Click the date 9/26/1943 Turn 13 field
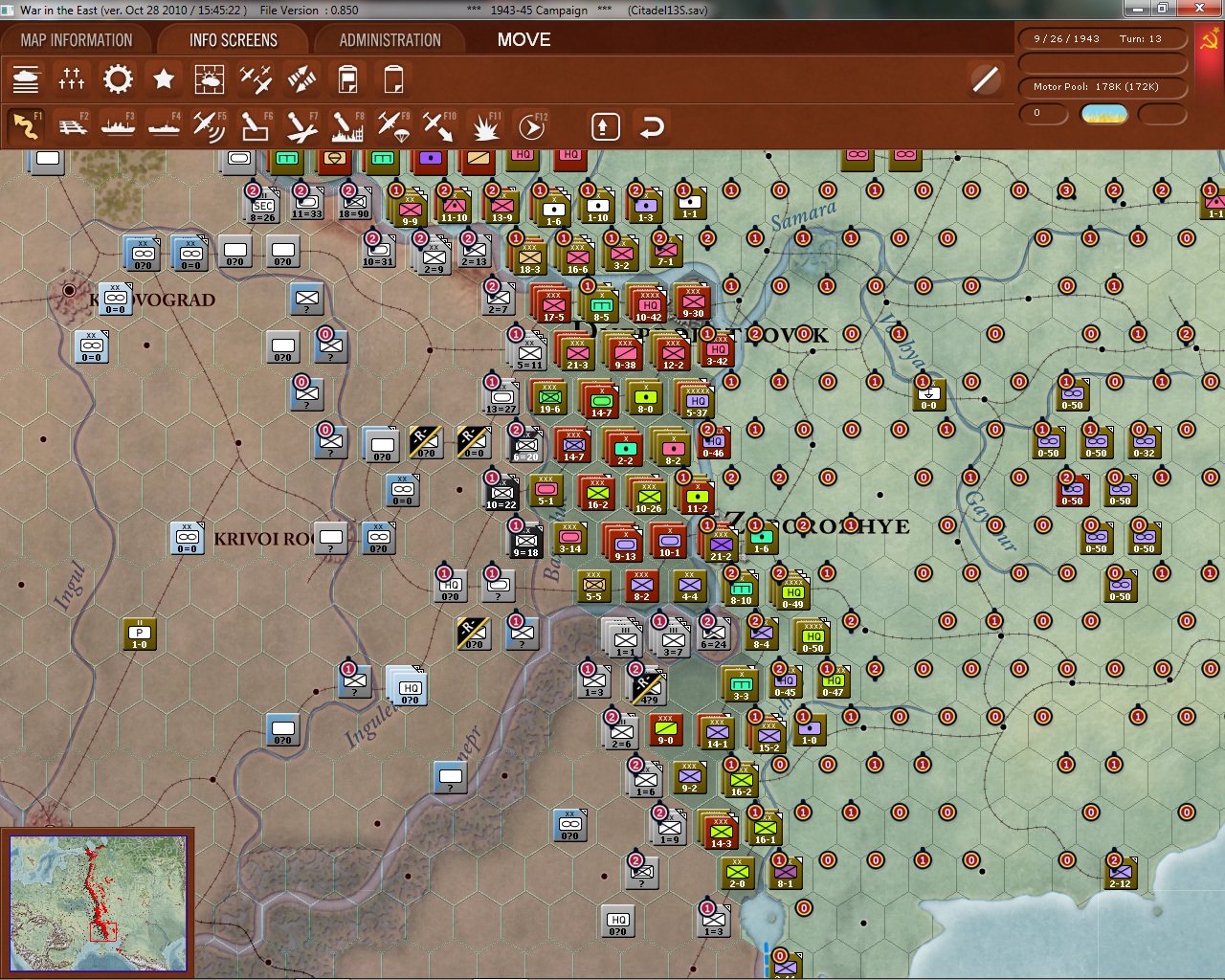The height and width of the screenshot is (980, 1225). pos(1102,39)
